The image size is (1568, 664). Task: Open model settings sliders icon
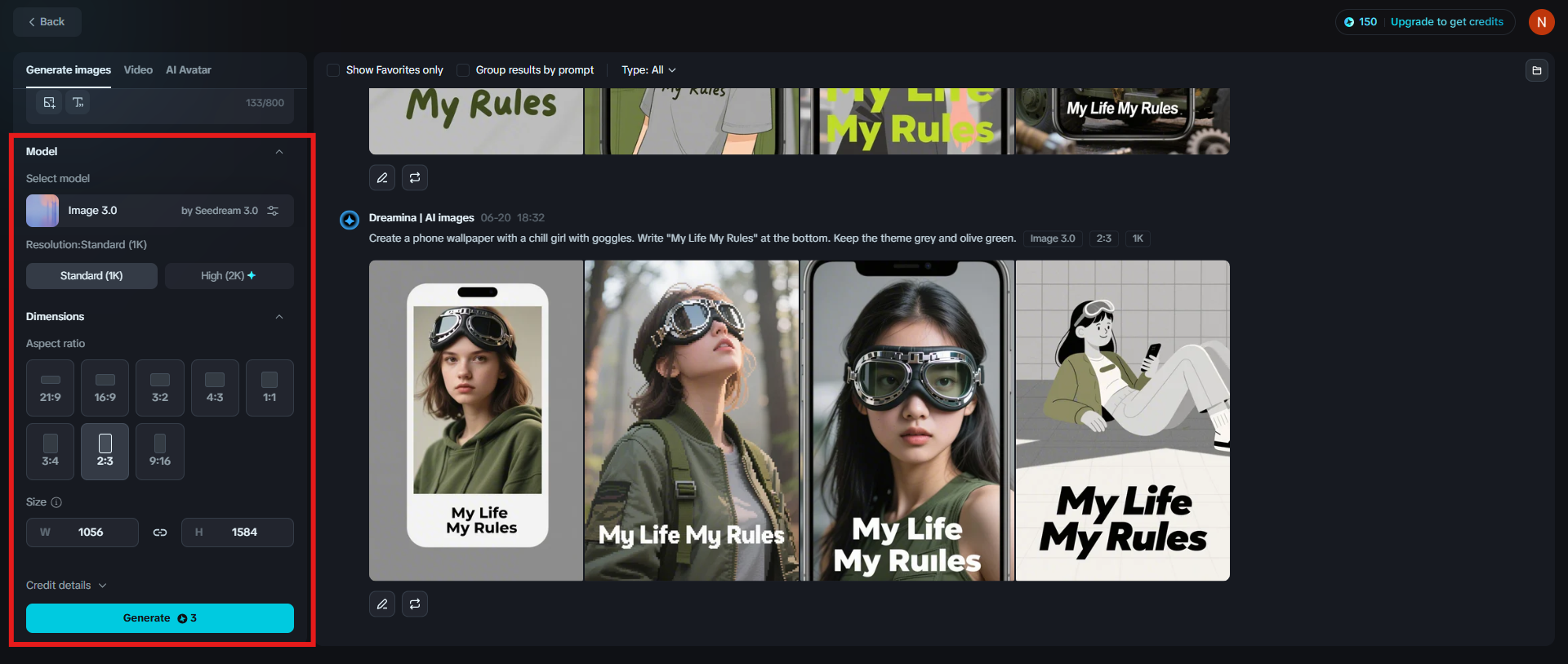click(x=273, y=211)
